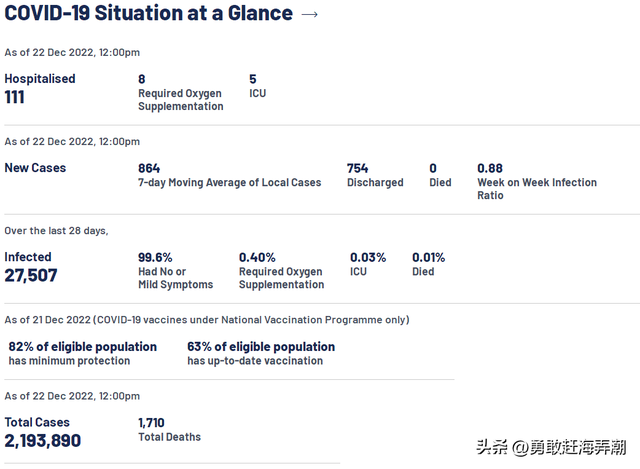Click the 82% minimum protection statistic
The height and width of the screenshot is (469, 640).
click(x=82, y=347)
